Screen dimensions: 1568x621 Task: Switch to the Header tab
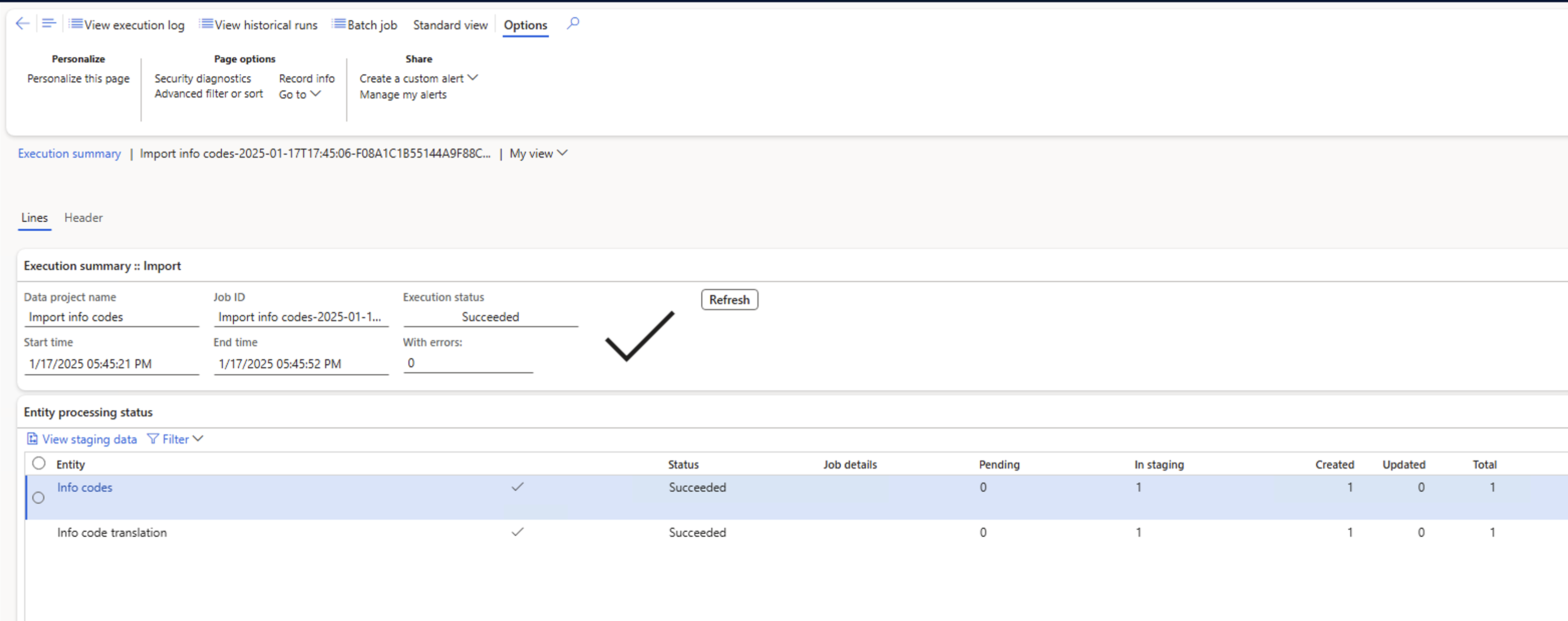83,217
